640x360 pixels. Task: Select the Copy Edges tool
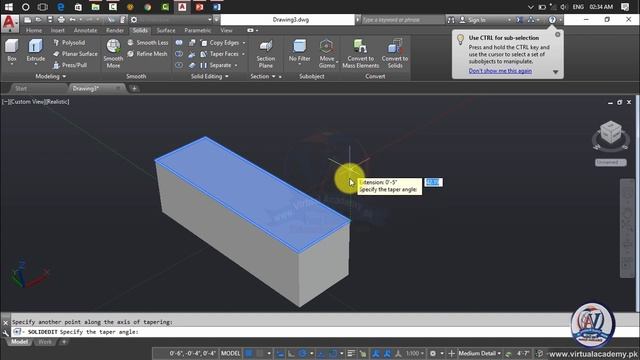(220, 42)
